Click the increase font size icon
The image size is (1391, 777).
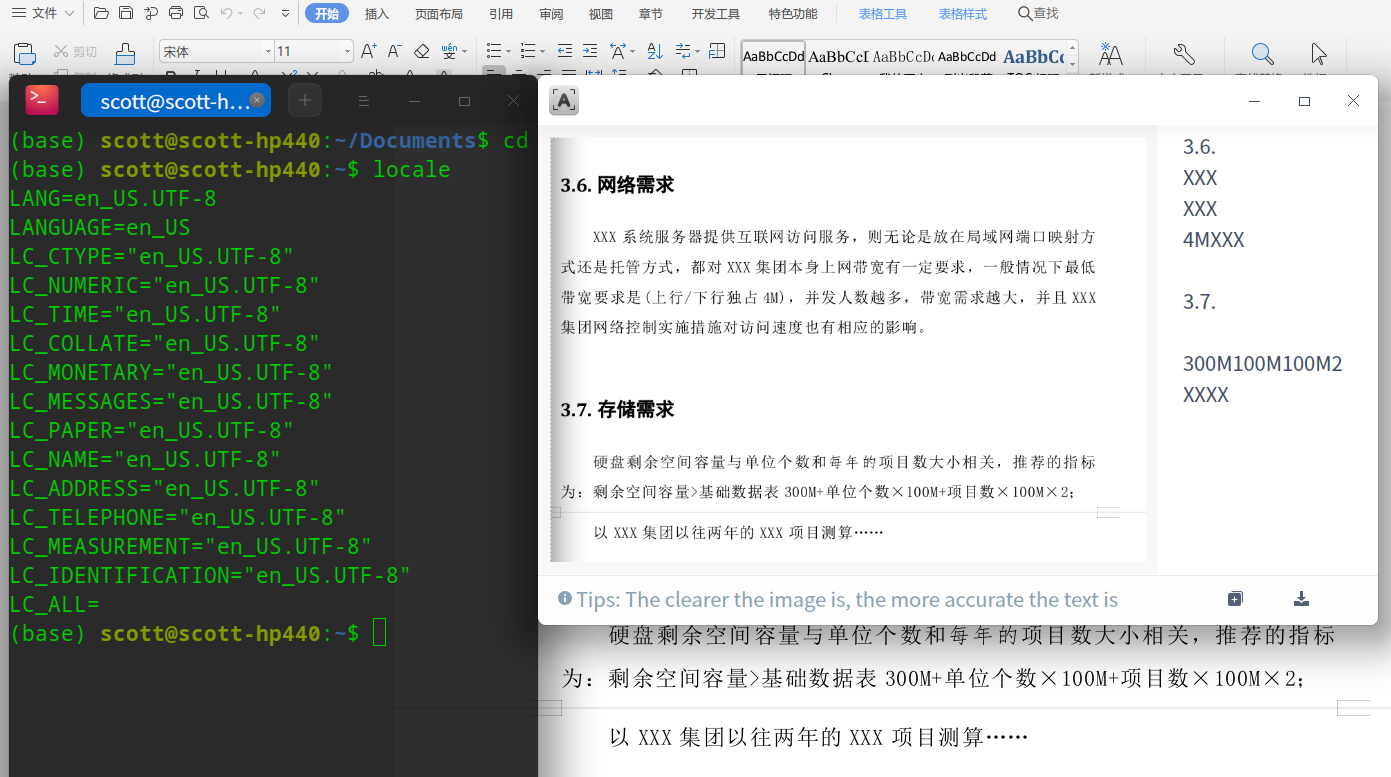click(368, 51)
